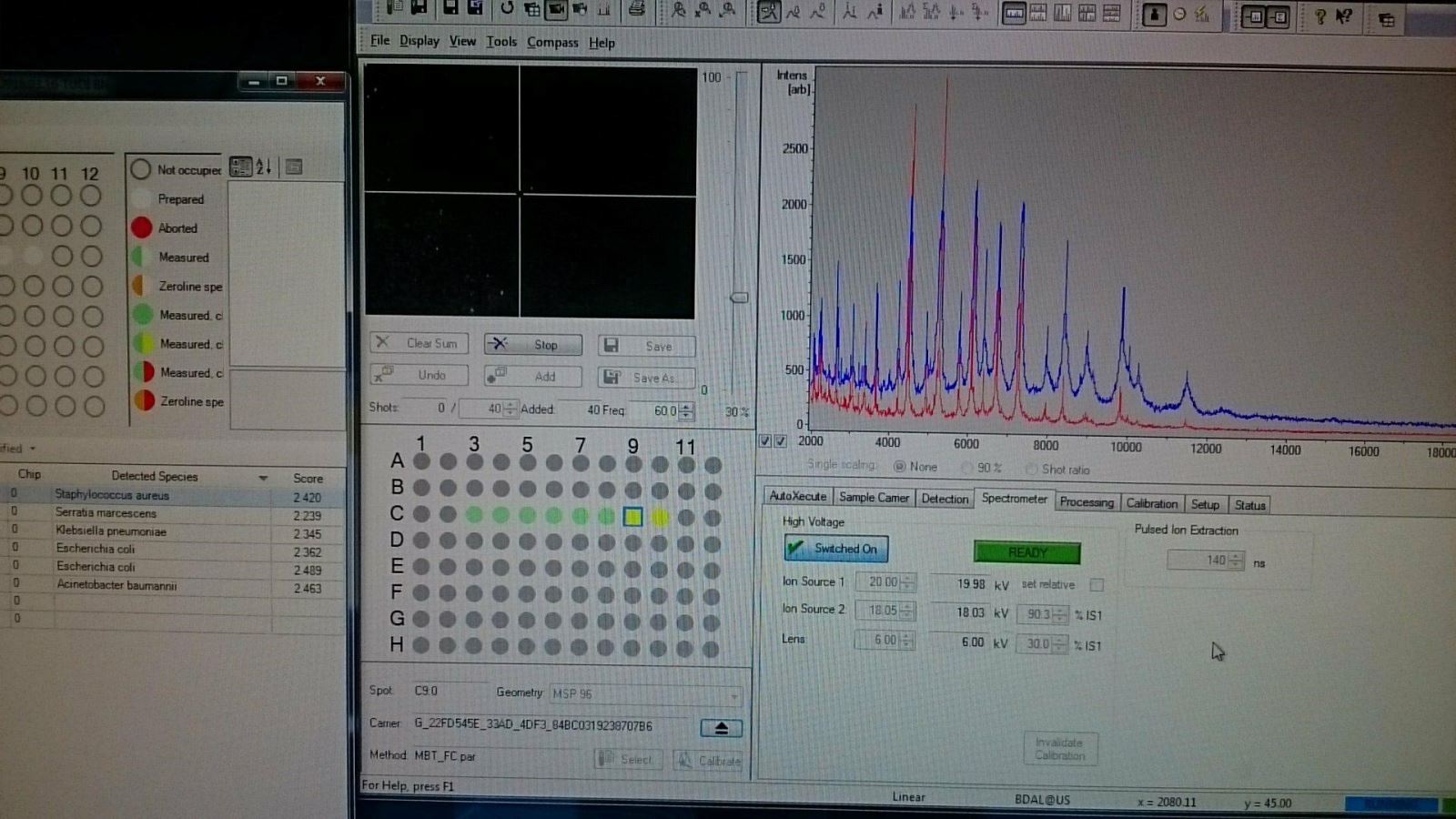Click the eject carrier button
The image size is (1456, 819).
pos(722,728)
